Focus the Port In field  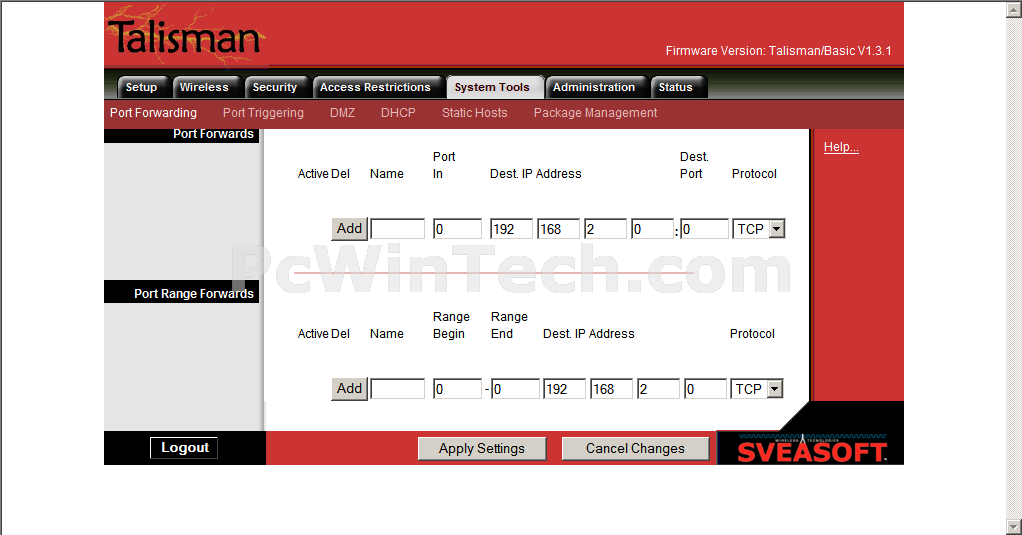click(458, 229)
